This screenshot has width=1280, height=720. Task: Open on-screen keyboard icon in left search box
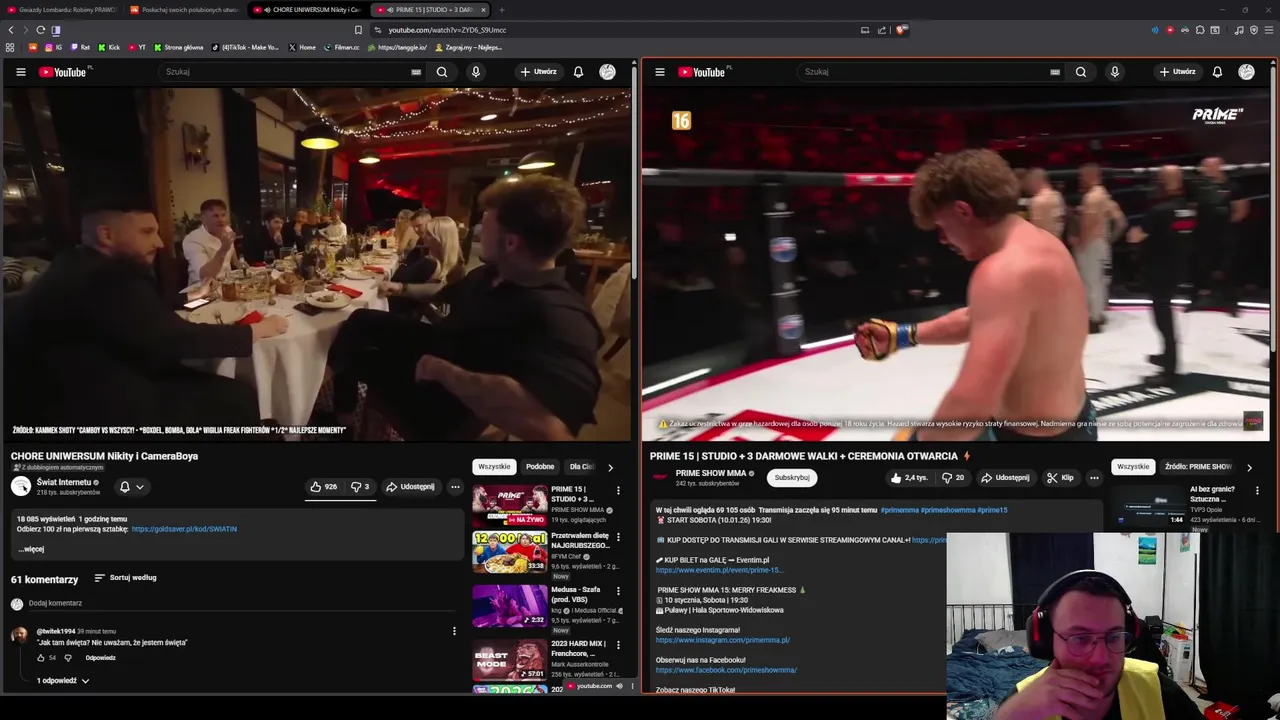pyautogui.click(x=416, y=72)
